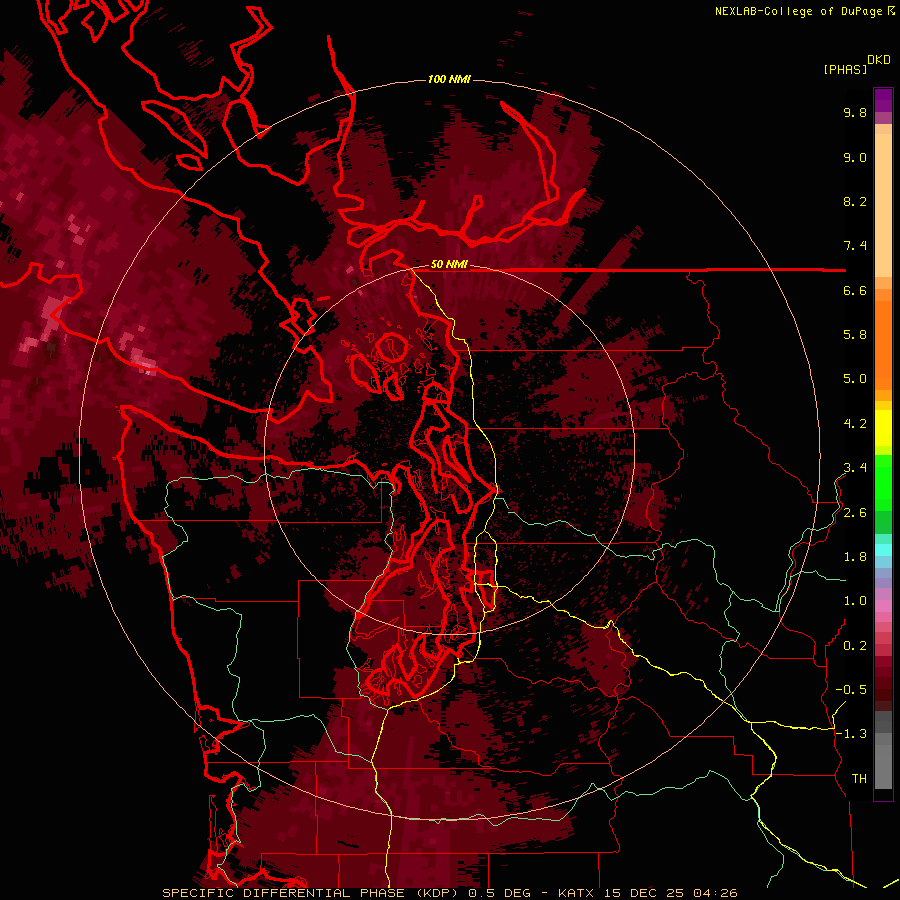This screenshot has width=900, height=900.
Task: Select the 5.8 scale label
Action: pos(855,335)
